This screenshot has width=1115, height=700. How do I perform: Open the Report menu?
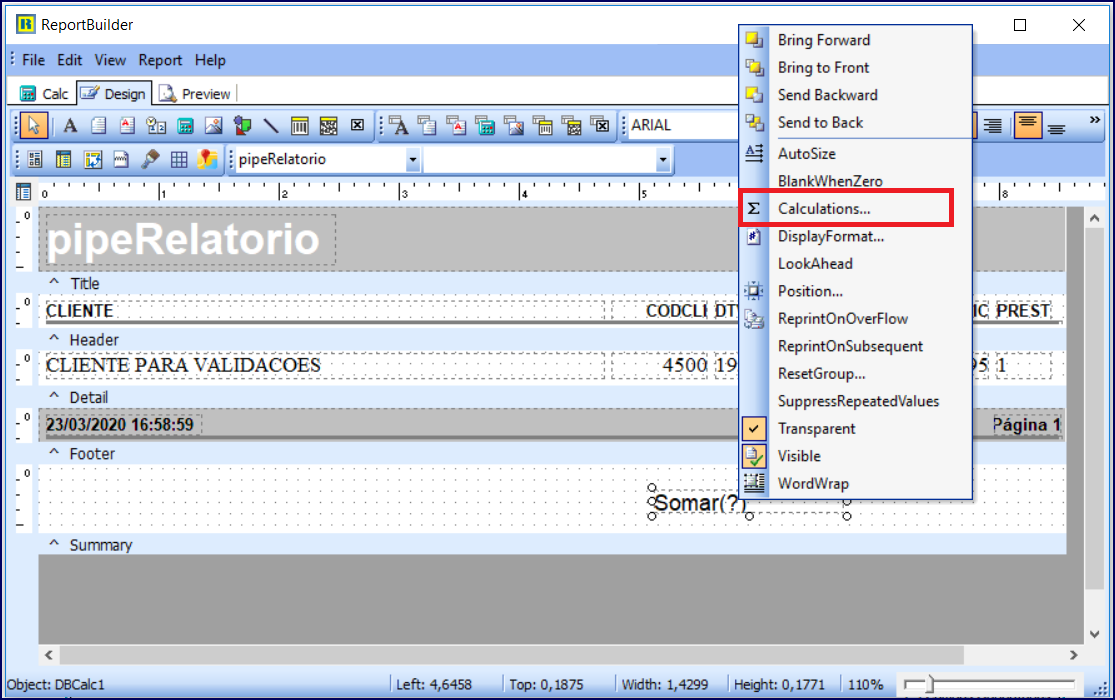pos(160,60)
